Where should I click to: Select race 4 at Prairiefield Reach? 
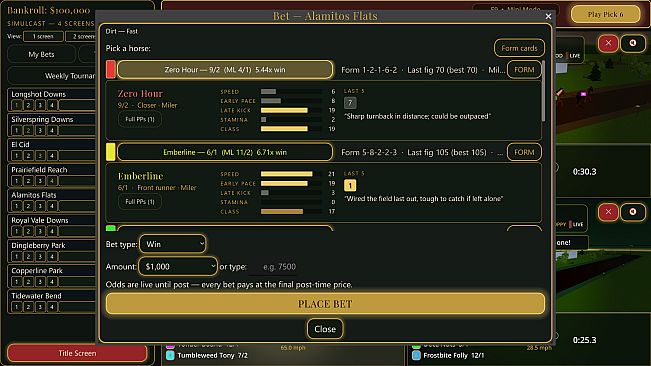pyautogui.click(x=52, y=181)
